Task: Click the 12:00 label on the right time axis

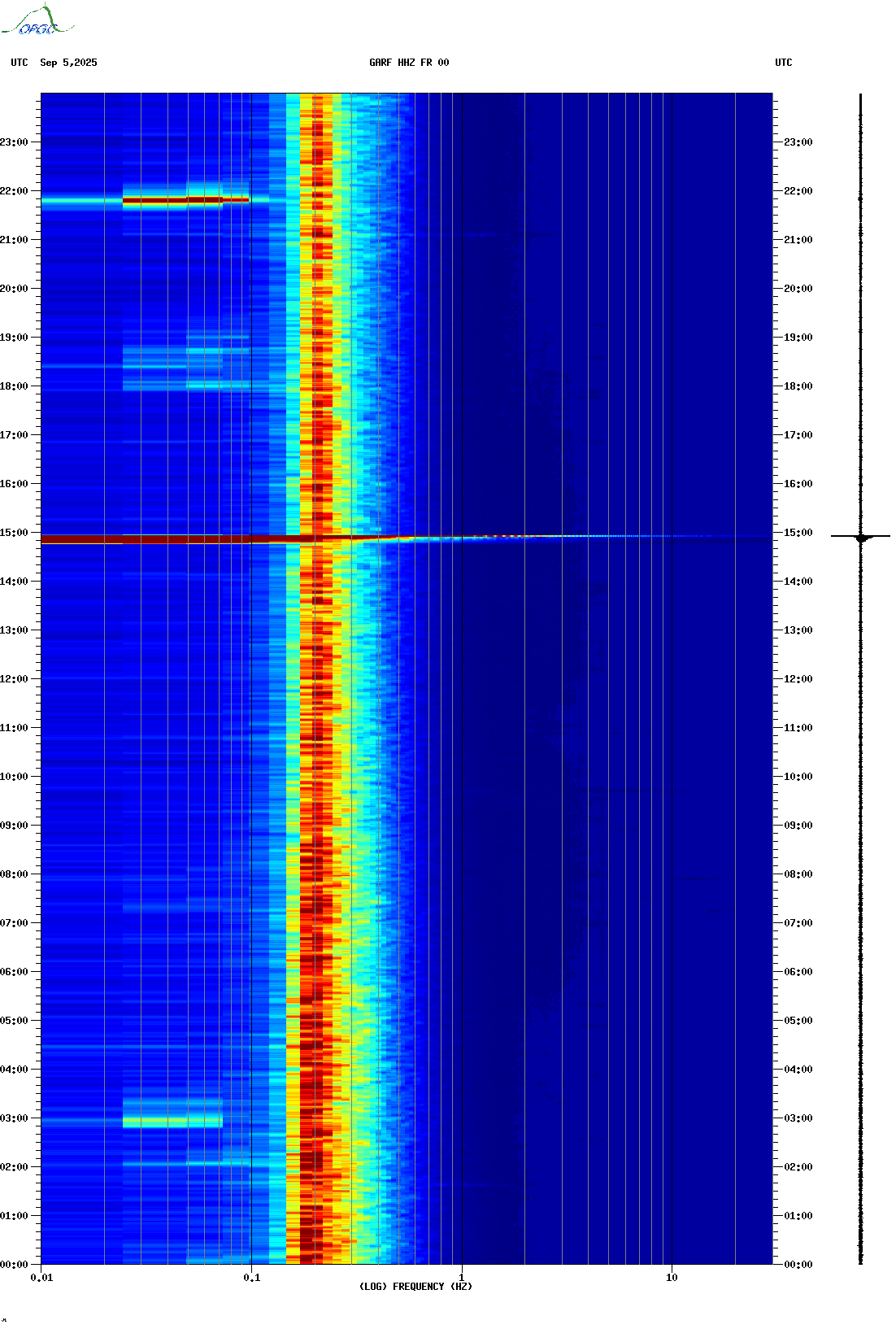Action: [x=798, y=679]
